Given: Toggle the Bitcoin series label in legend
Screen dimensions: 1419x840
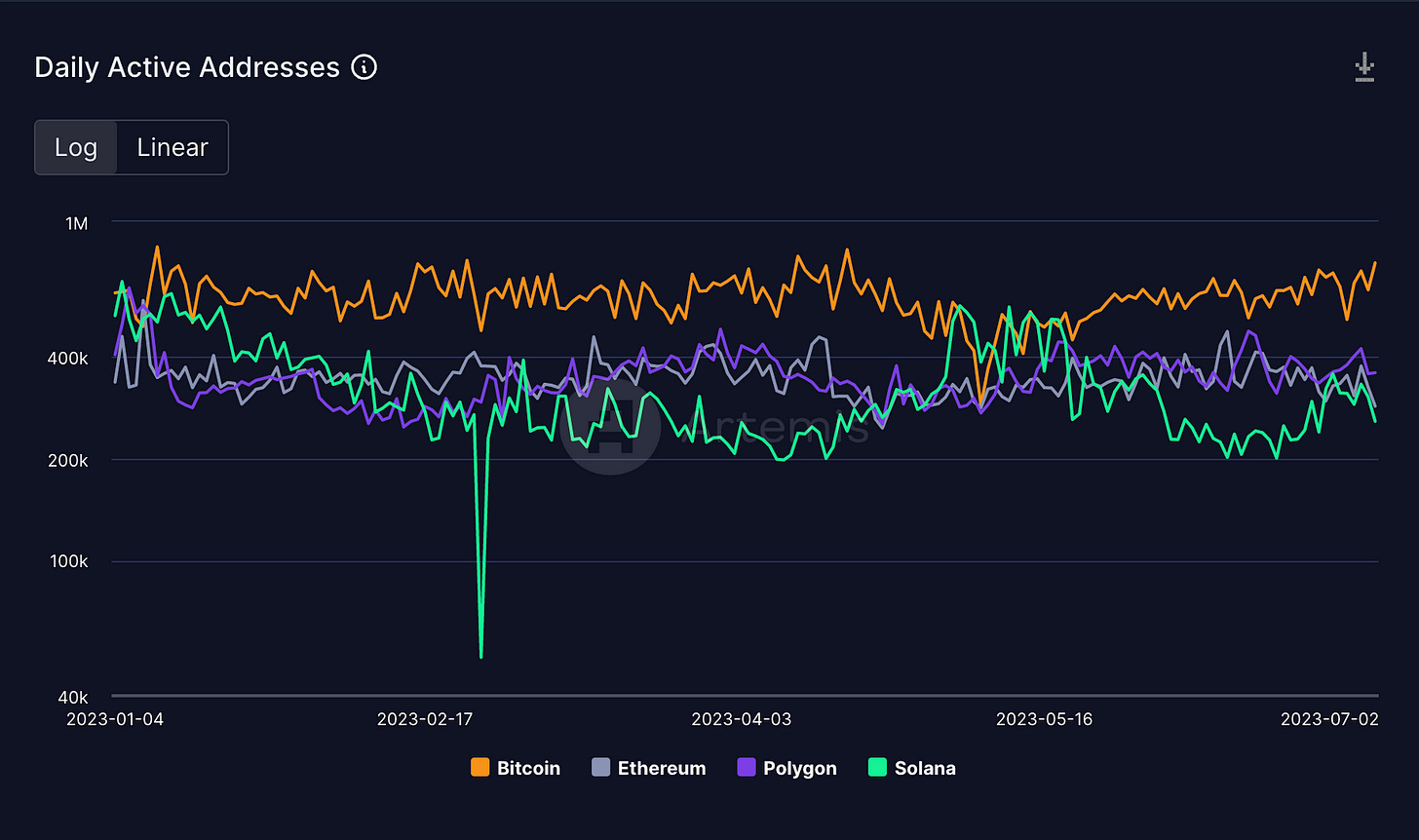Looking at the screenshot, I should pyautogui.click(x=528, y=768).
